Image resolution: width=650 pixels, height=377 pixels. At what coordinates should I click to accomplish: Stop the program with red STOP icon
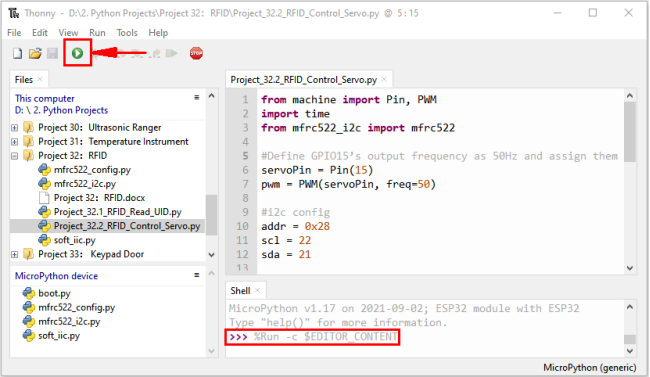(196, 53)
